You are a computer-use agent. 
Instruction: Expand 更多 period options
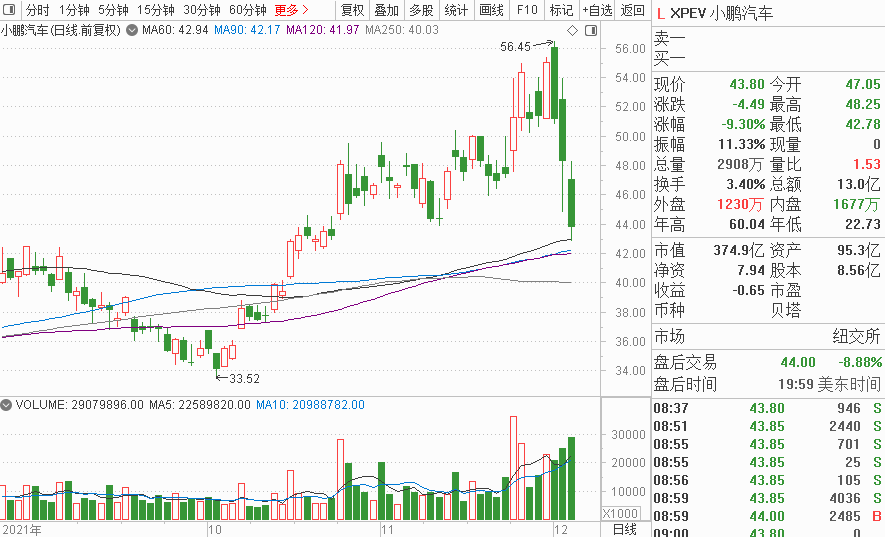[x=291, y=10]
